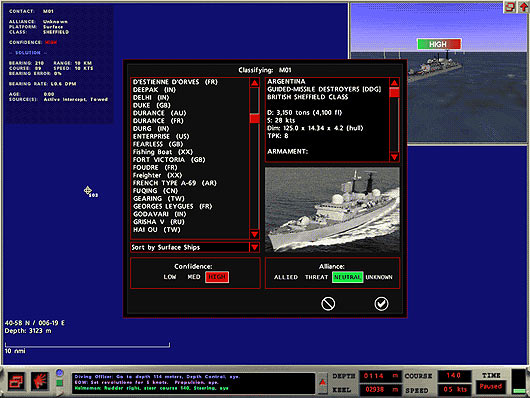Select DELHI (IN) class
The image size is (530, 398).
(151, 97)
